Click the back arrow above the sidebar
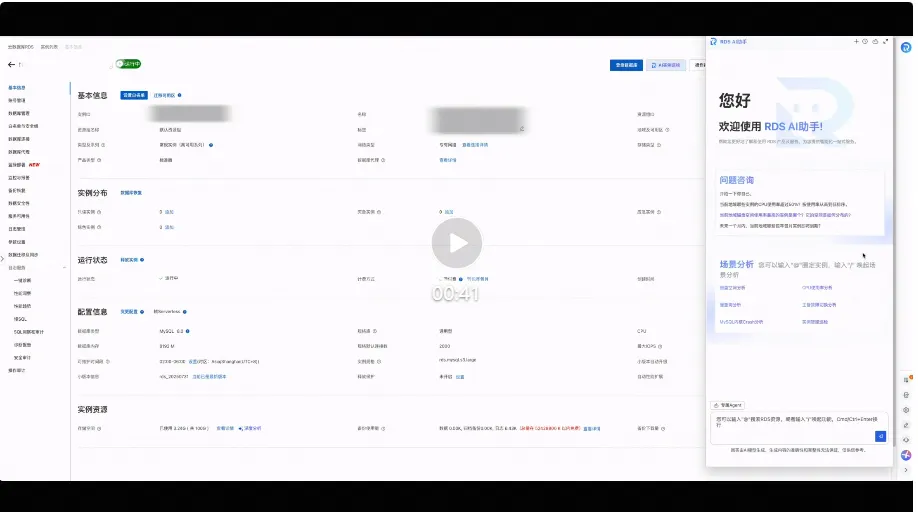918x512 pixels. tap(11, 64)
